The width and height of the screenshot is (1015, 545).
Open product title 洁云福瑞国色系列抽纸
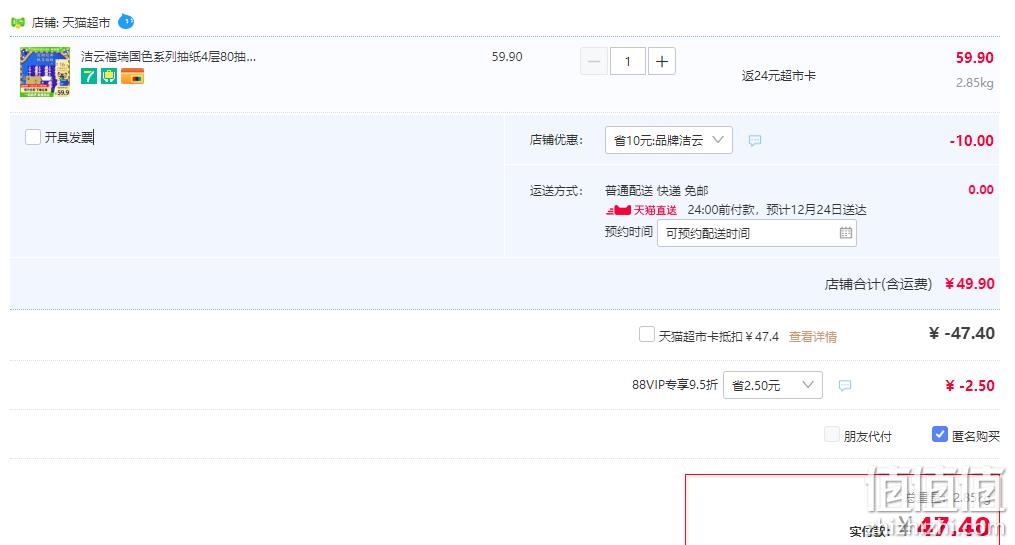pyautogui.click(x=168, y=57)
